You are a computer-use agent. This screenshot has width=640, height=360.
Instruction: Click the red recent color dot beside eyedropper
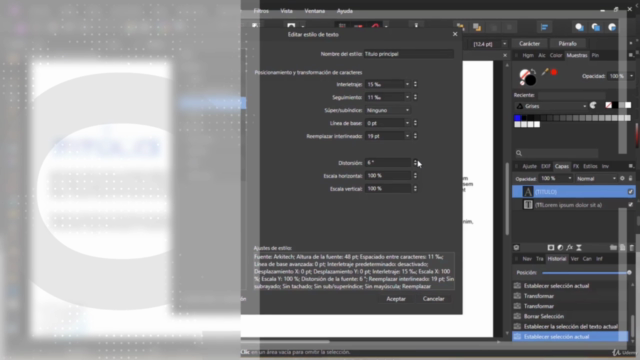[x=554, y=72]
